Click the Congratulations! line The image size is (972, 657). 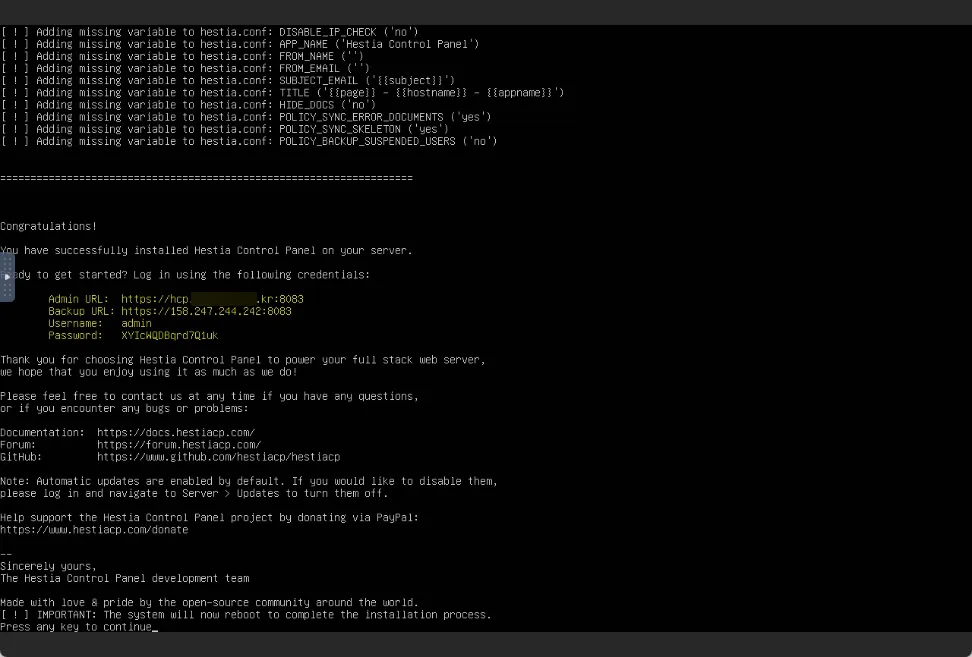point(48,226)
